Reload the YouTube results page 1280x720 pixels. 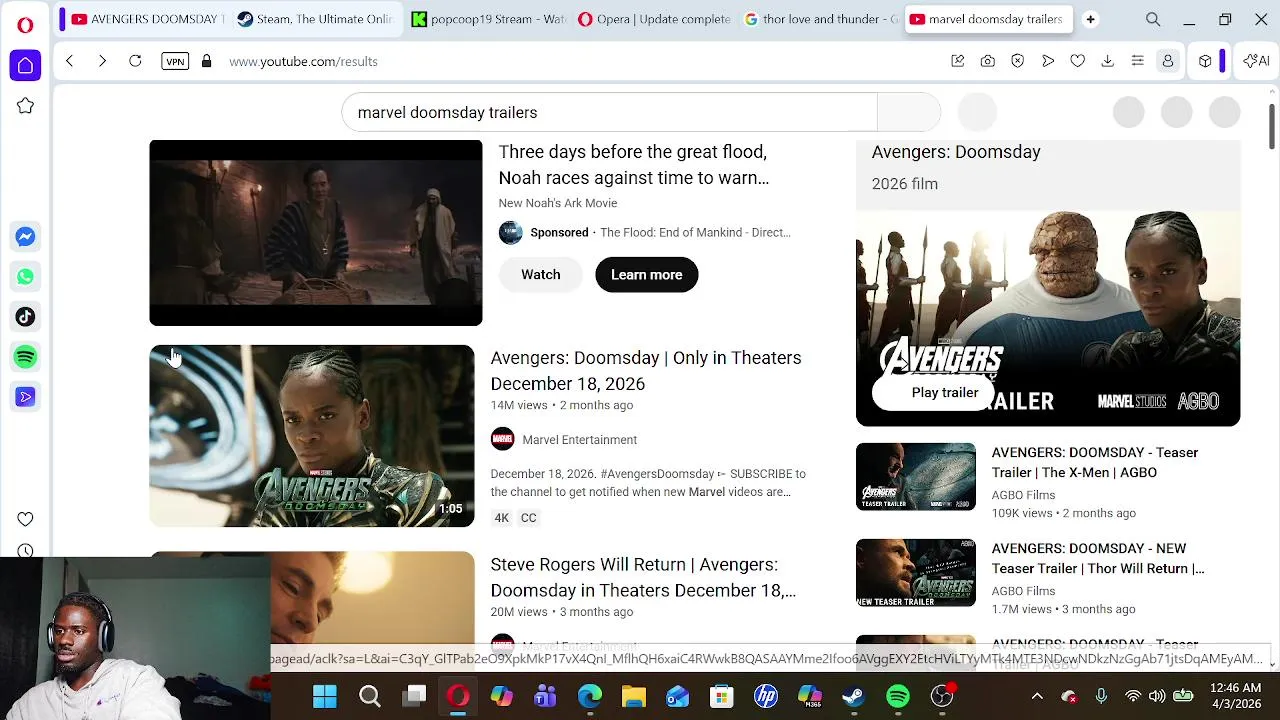(135, 61)
